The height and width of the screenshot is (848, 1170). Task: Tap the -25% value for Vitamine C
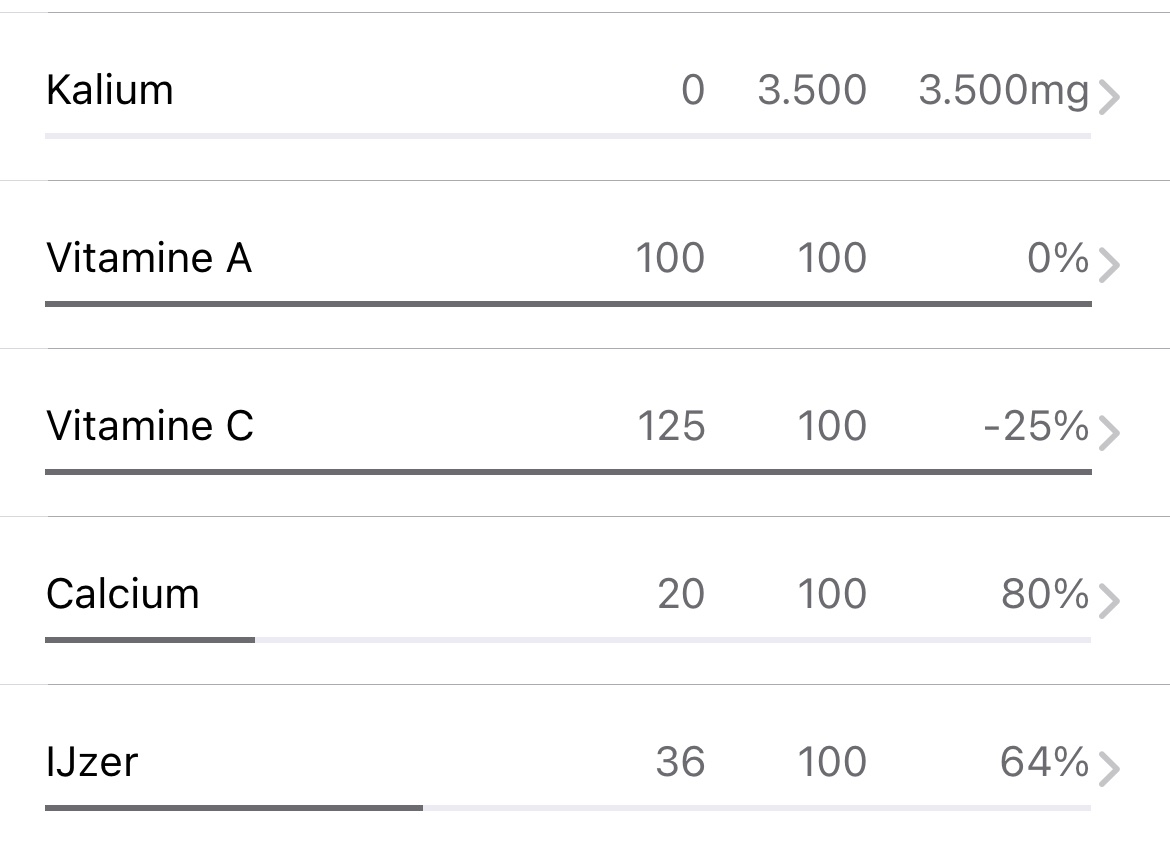1036,426
